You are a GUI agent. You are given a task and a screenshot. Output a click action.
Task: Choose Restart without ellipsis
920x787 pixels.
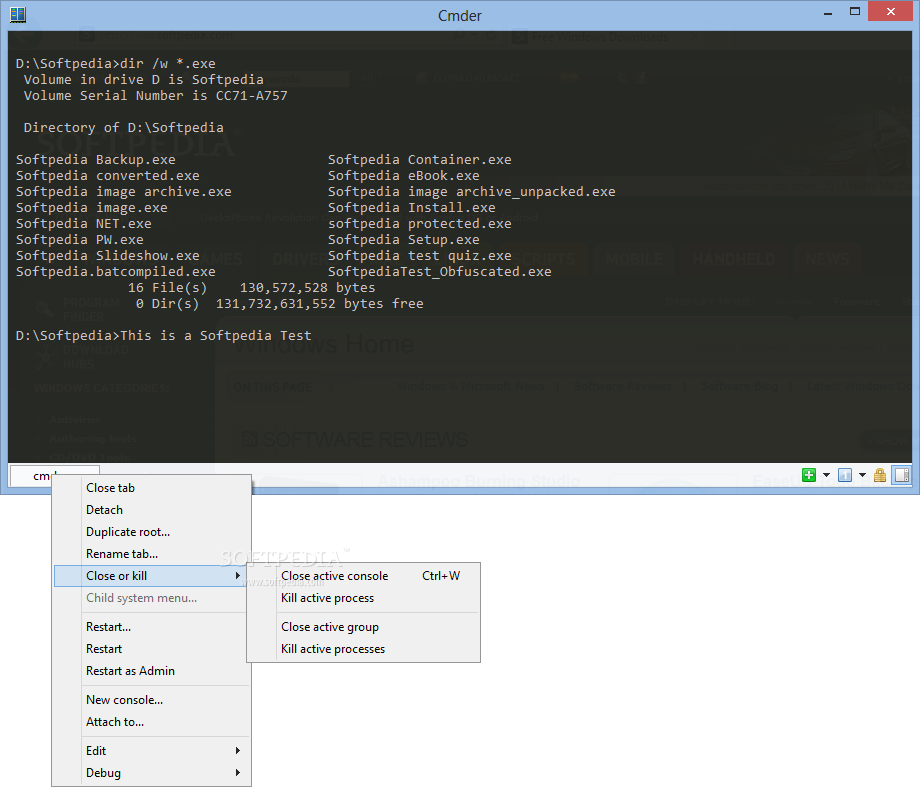151,649
